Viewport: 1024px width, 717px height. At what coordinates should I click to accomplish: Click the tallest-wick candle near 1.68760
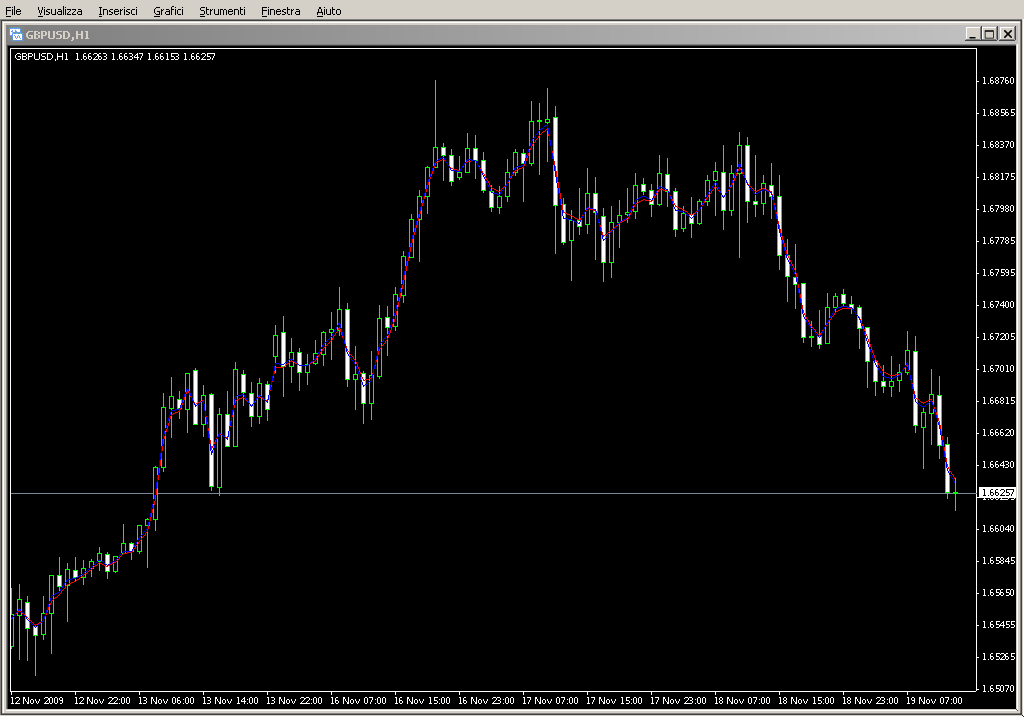coord(436,124)
